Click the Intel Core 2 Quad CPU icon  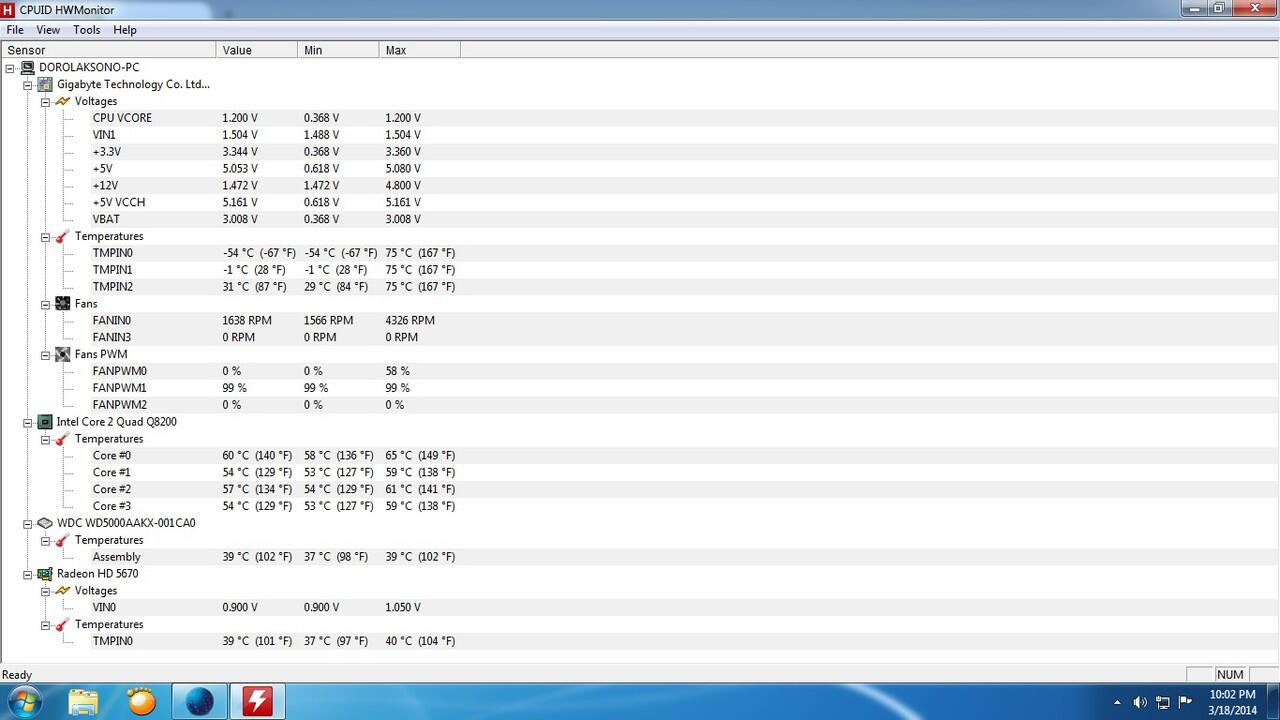tap(45, 422)
